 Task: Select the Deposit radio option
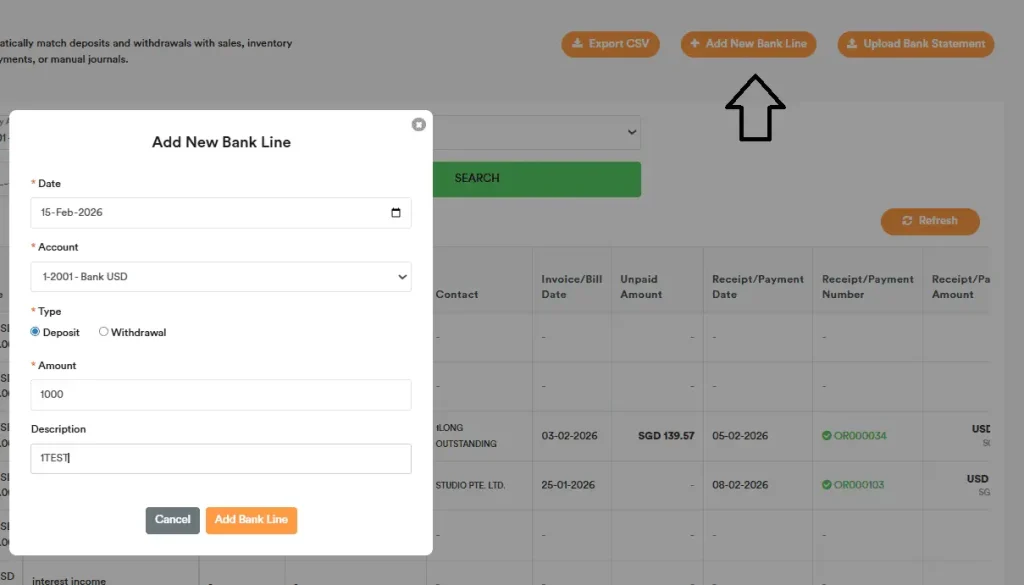(x=36, y=332)
